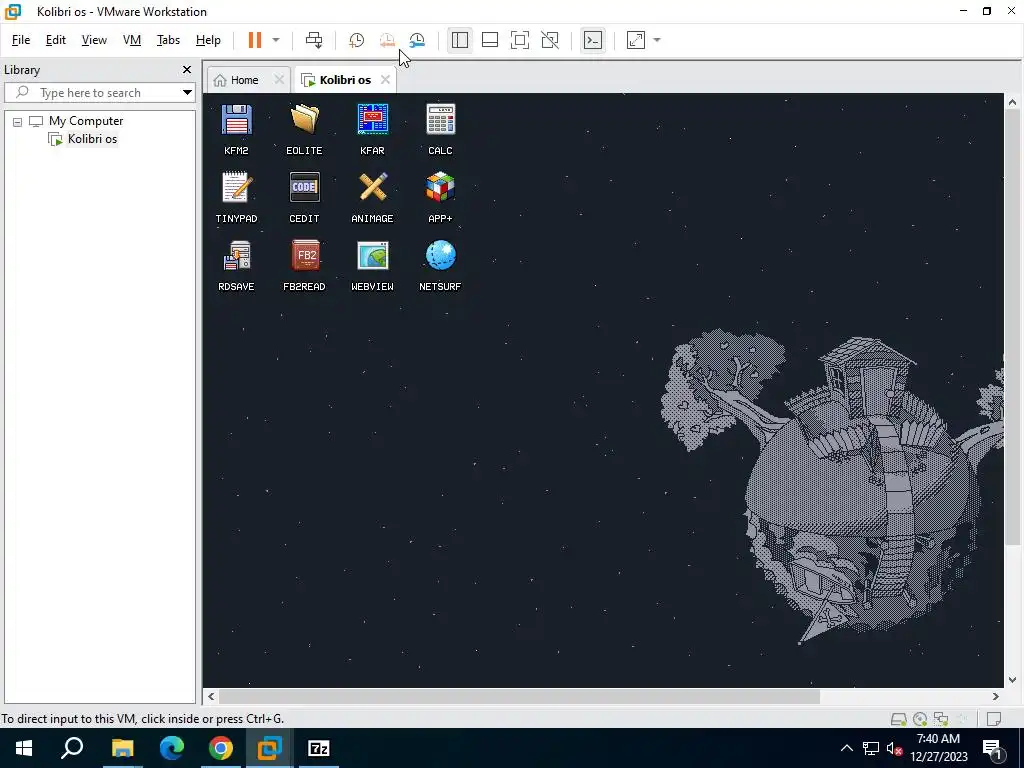Click the horizontal scrollbar thumb
Screen dimensions: 1024x768
point(519,697)
